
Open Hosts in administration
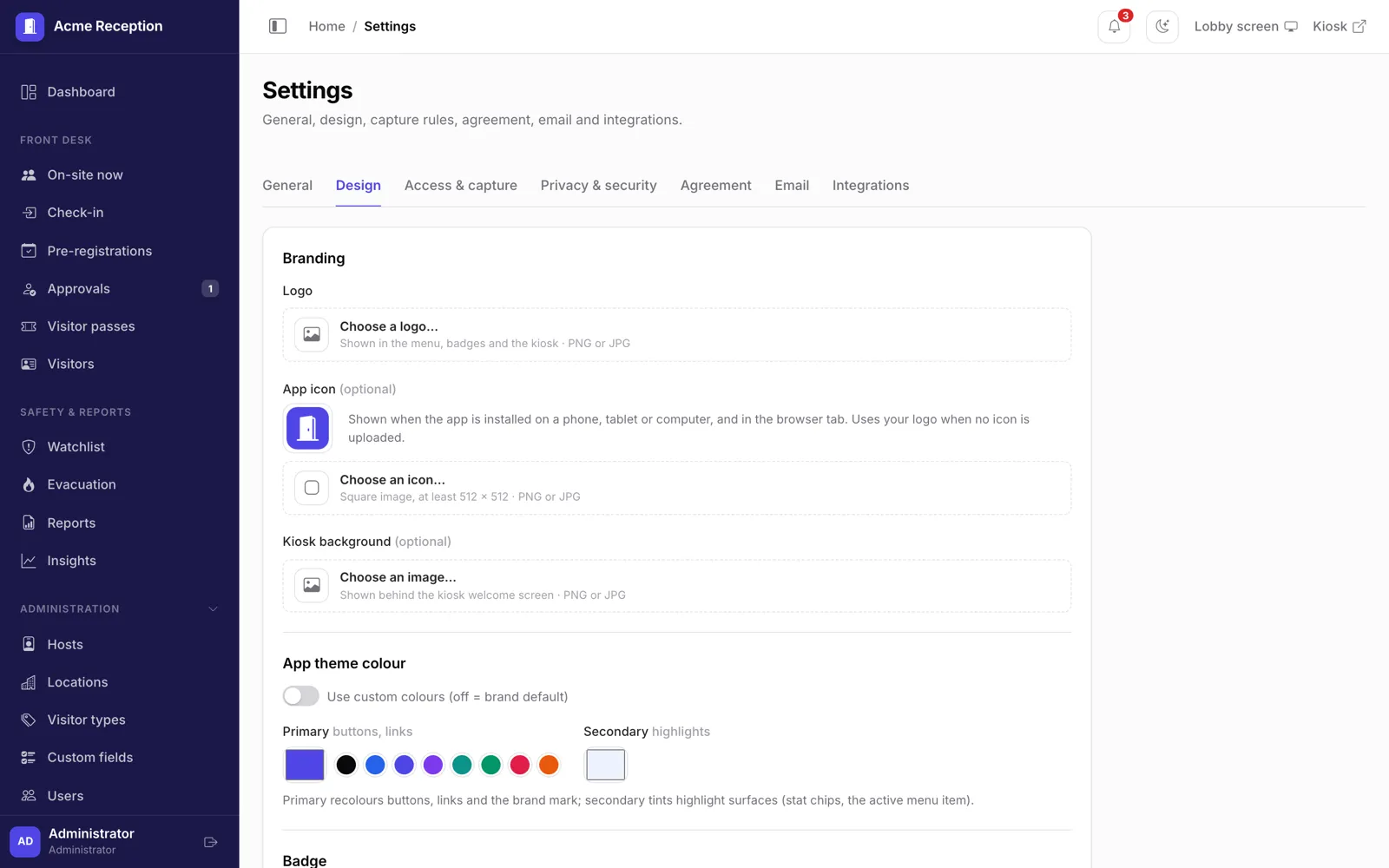click(x=120, y=644)
